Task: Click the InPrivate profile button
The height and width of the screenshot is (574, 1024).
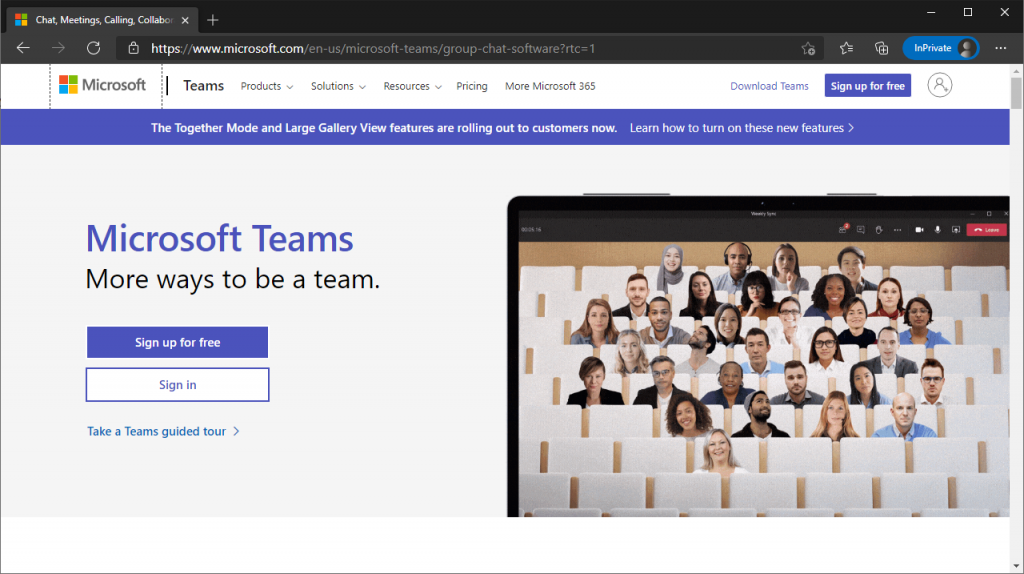Action: coord(940,48)
